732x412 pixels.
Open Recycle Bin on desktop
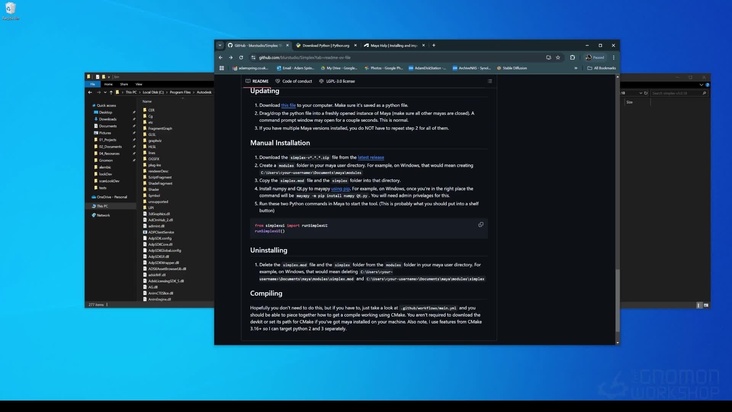[x=10, y=11]
